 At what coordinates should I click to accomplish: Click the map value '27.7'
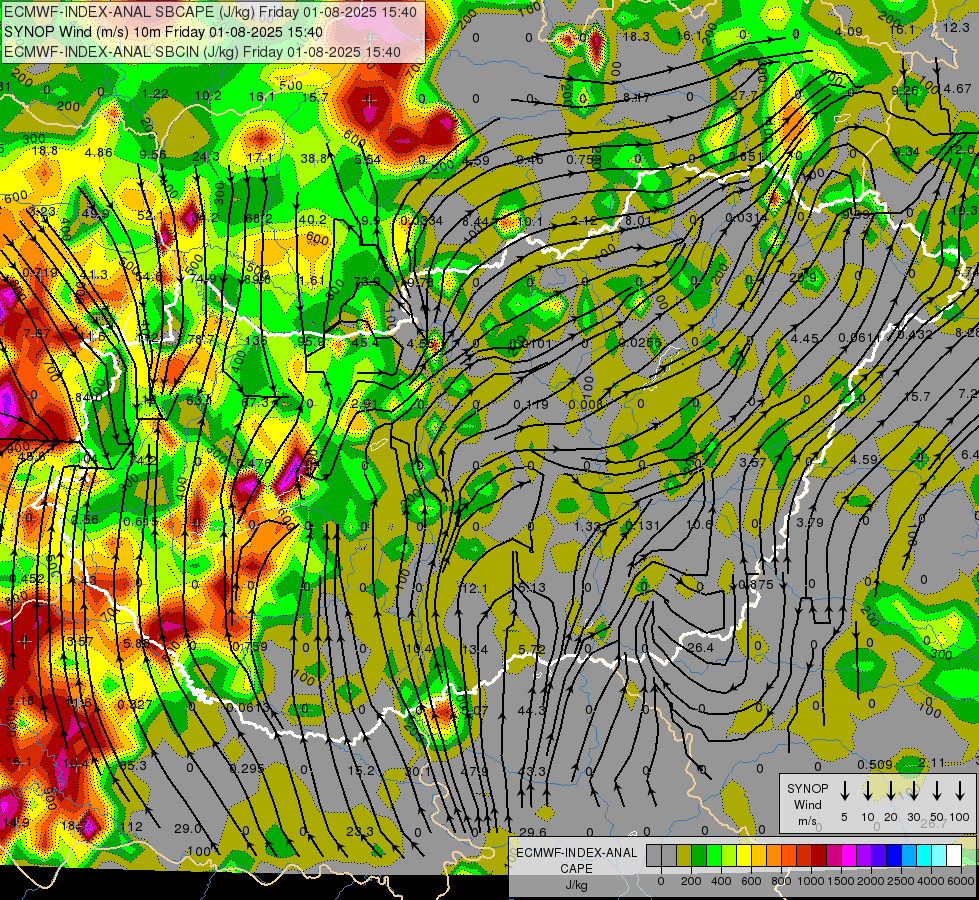coord(743,96)
